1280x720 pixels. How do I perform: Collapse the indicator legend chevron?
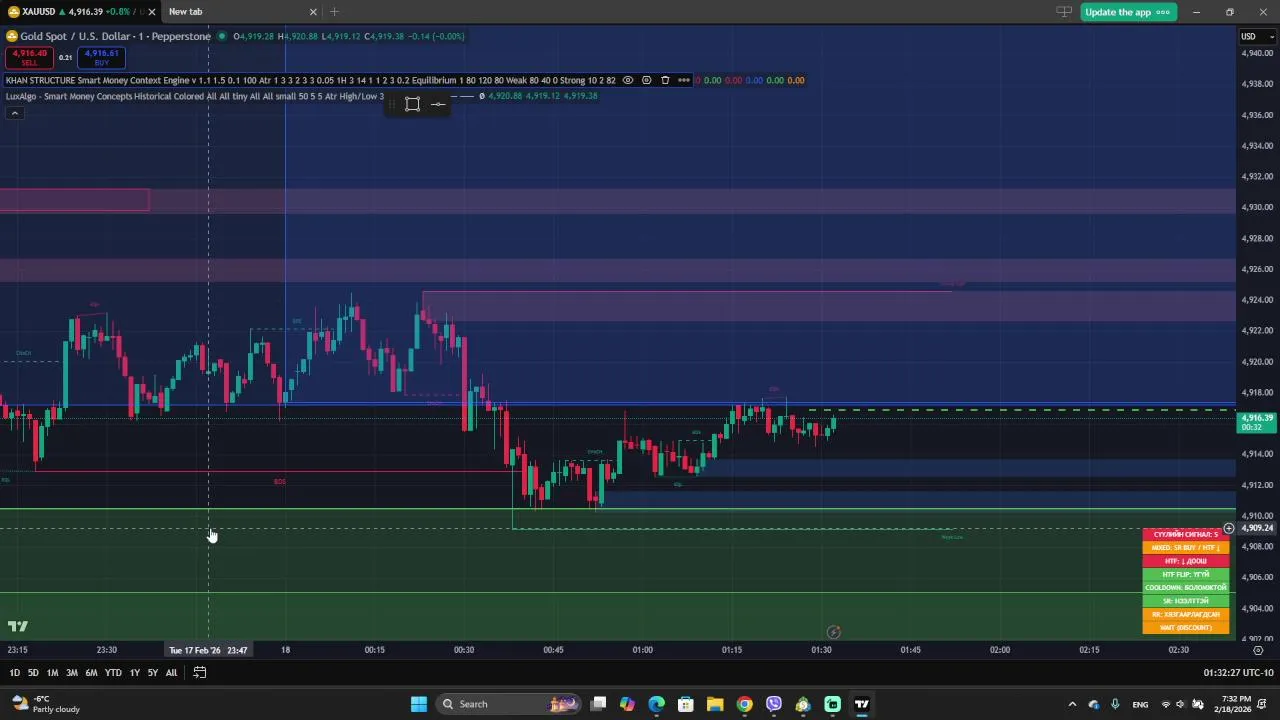pyautogui.click(x=14, y=113)
